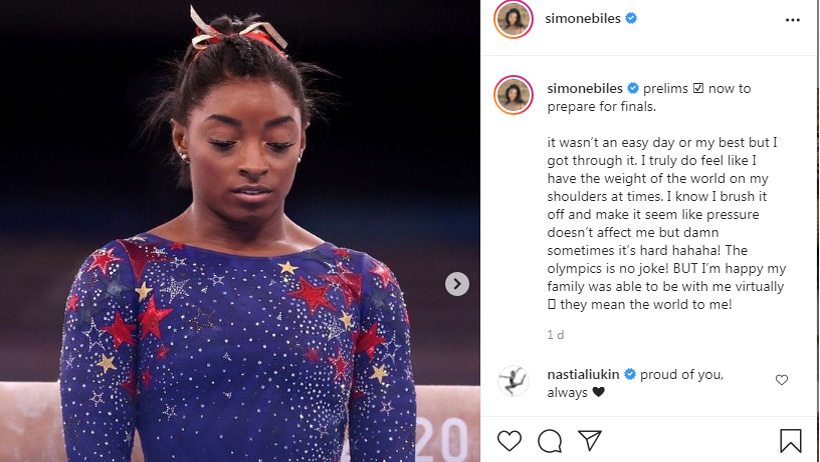This screenshot has width=820, height=462.
Task: Click the simonebiles username in the caption
Action: coord(585,88)
